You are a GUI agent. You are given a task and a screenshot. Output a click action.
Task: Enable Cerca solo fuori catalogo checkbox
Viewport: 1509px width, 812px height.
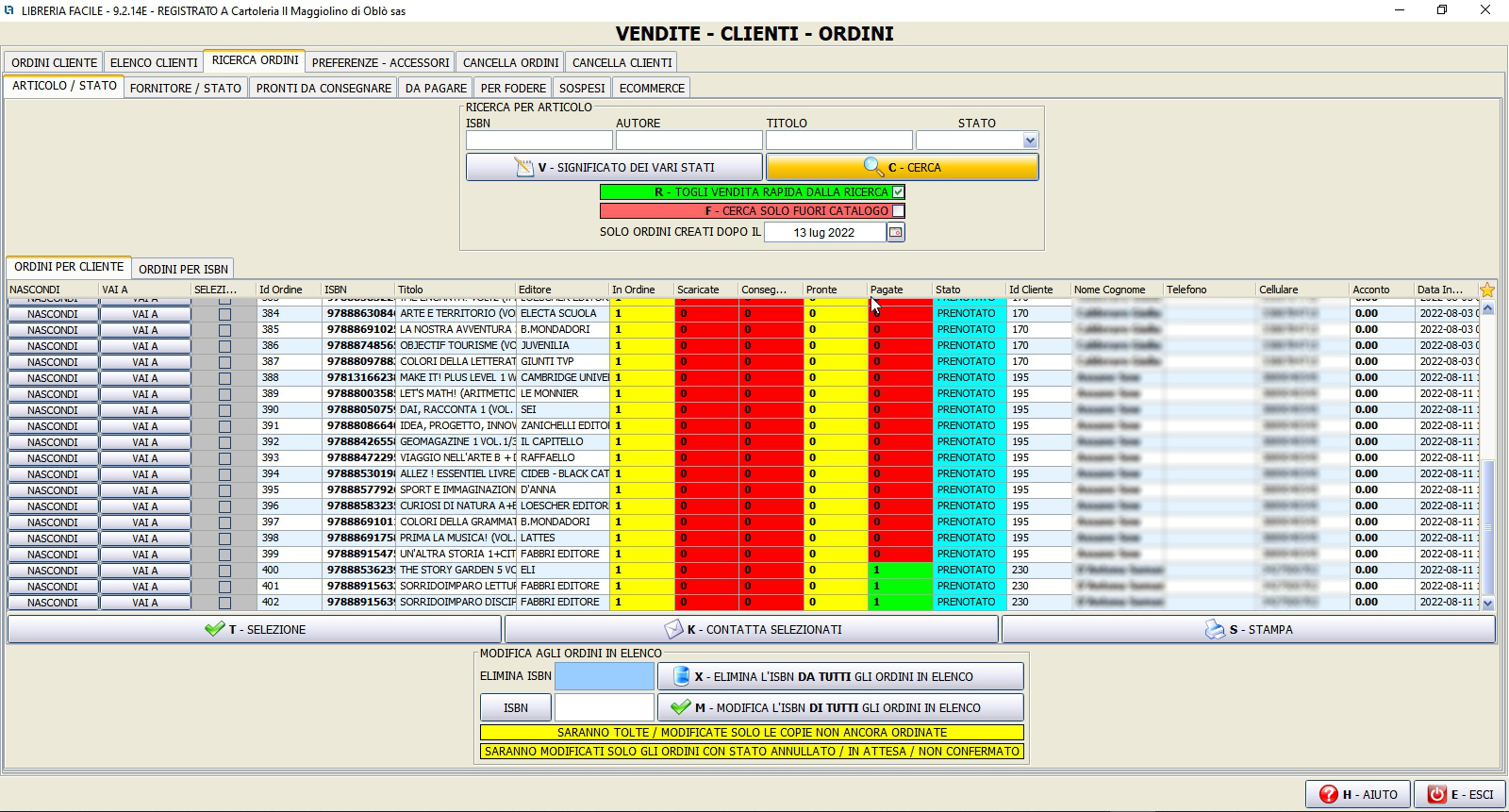click(899, 210)
